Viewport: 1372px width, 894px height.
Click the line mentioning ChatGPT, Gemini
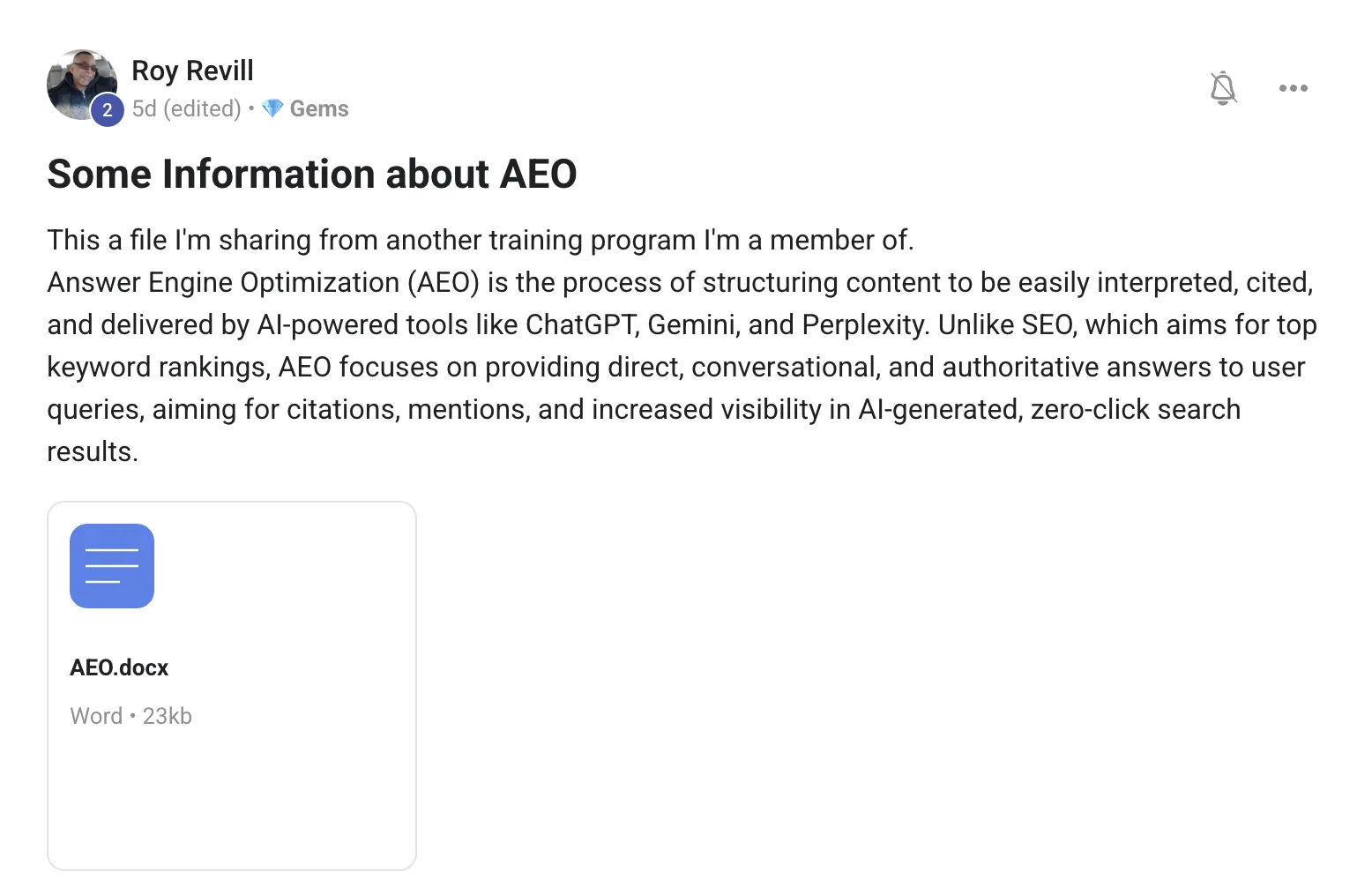(x=682, y=324)
